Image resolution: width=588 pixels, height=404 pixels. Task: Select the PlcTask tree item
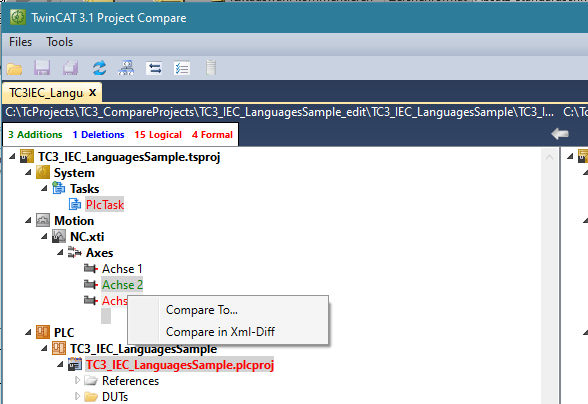105,204
